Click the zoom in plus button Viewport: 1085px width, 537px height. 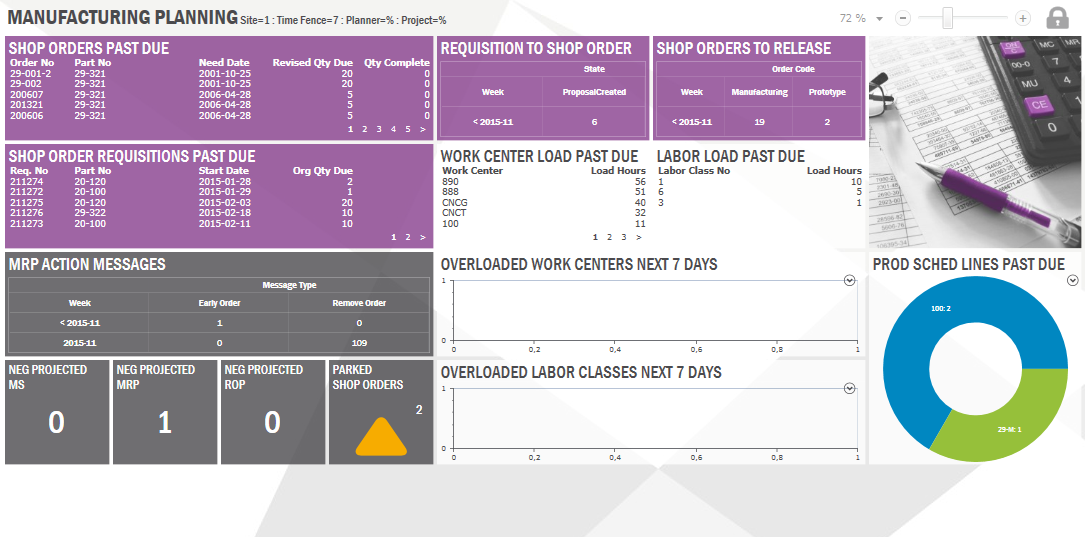1022,18
